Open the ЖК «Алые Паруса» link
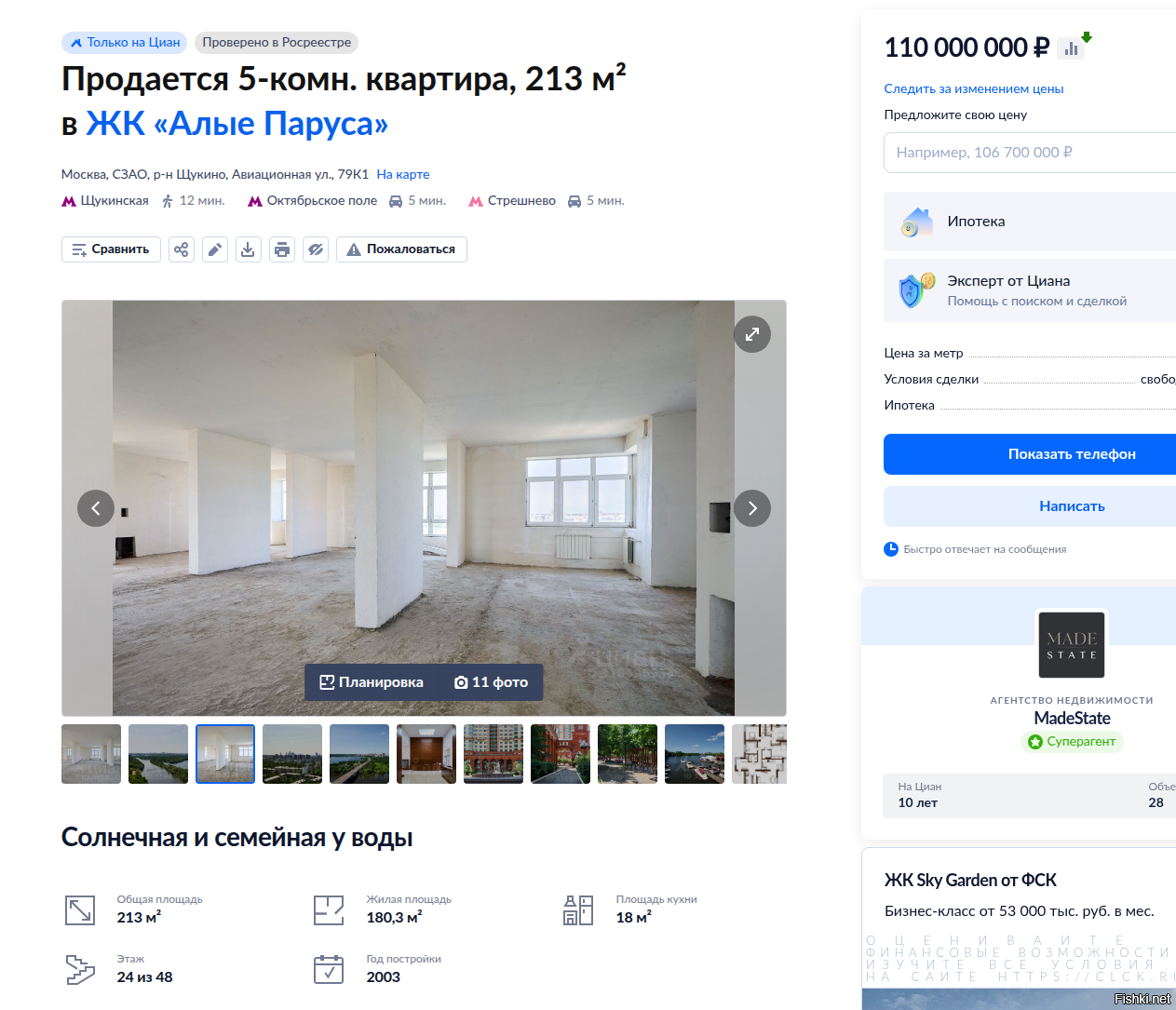The height and width of the screenshot is (1010, 1176). click(x=237, y=123)
